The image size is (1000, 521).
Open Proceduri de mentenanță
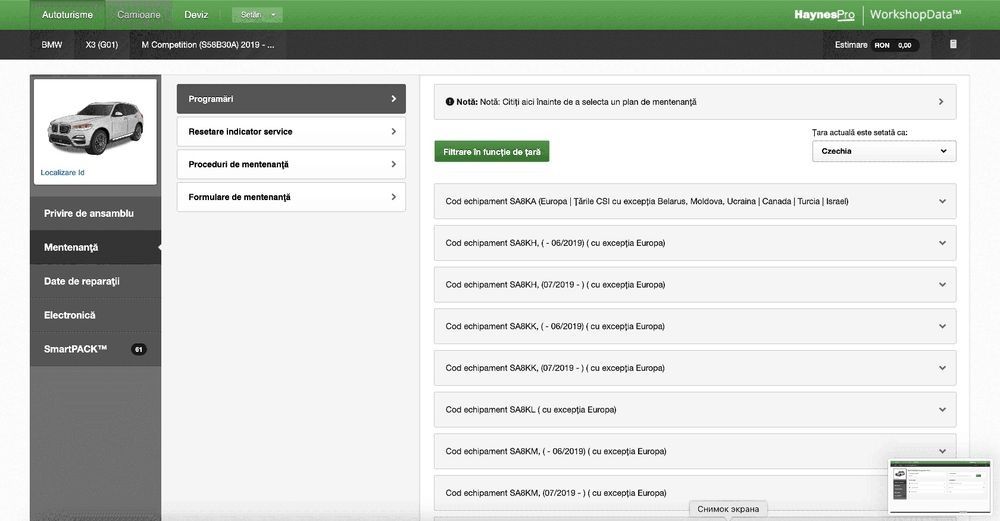291,165
